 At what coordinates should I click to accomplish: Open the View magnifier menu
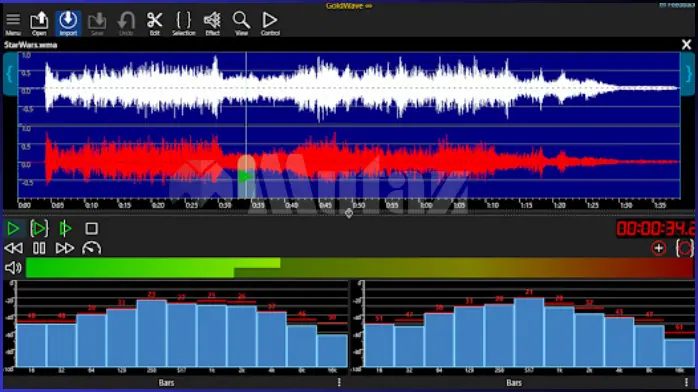[241, 23]
